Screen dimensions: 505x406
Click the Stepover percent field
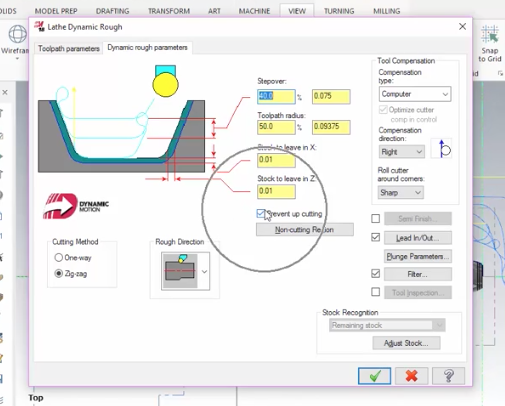click(276, 96)
